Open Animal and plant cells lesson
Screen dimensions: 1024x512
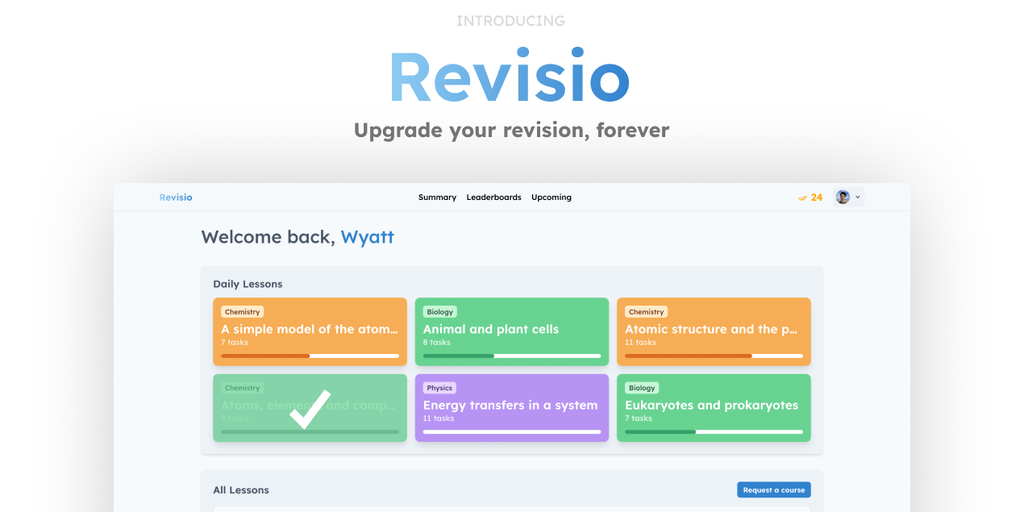(511, 332)
